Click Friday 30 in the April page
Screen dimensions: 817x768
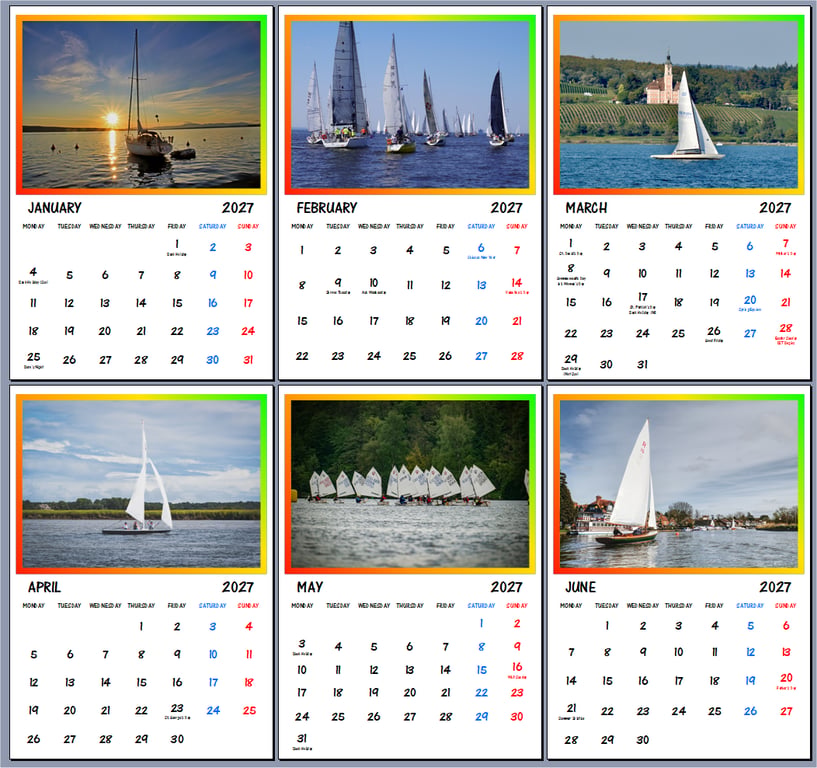click(177, 739)
